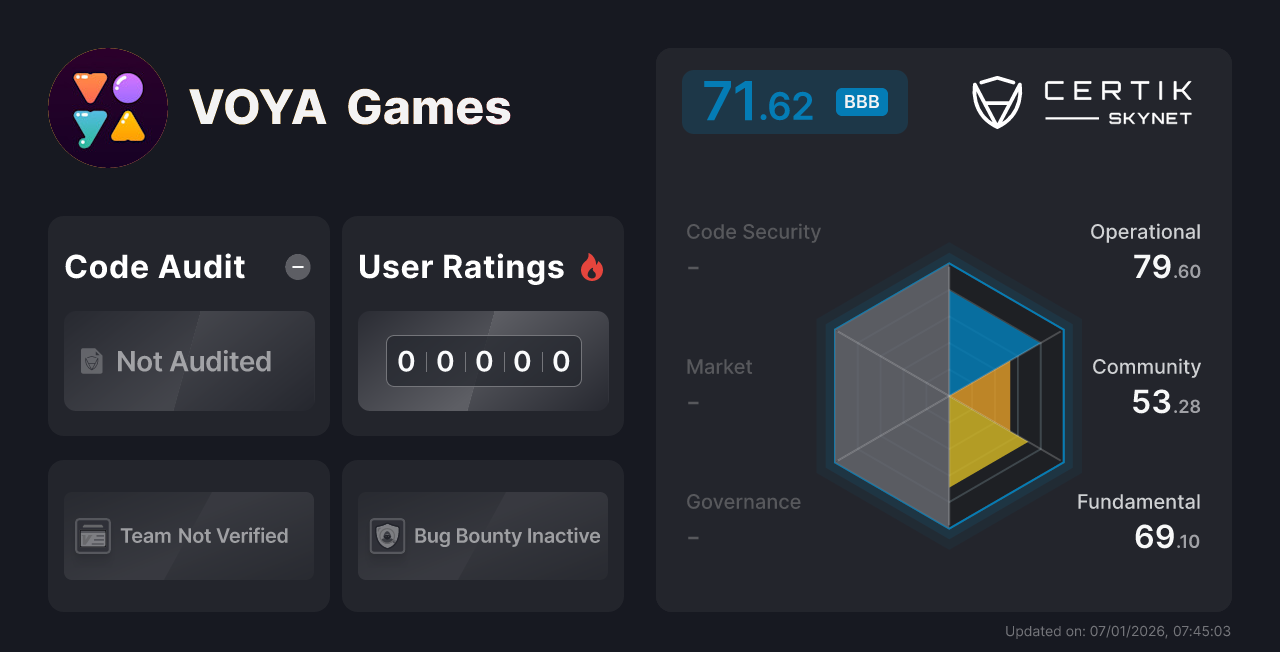The width and height of the screenshot is (1280, 652).
Task: Click the VOYA Games circular logo icon
Action: point(107,107)
